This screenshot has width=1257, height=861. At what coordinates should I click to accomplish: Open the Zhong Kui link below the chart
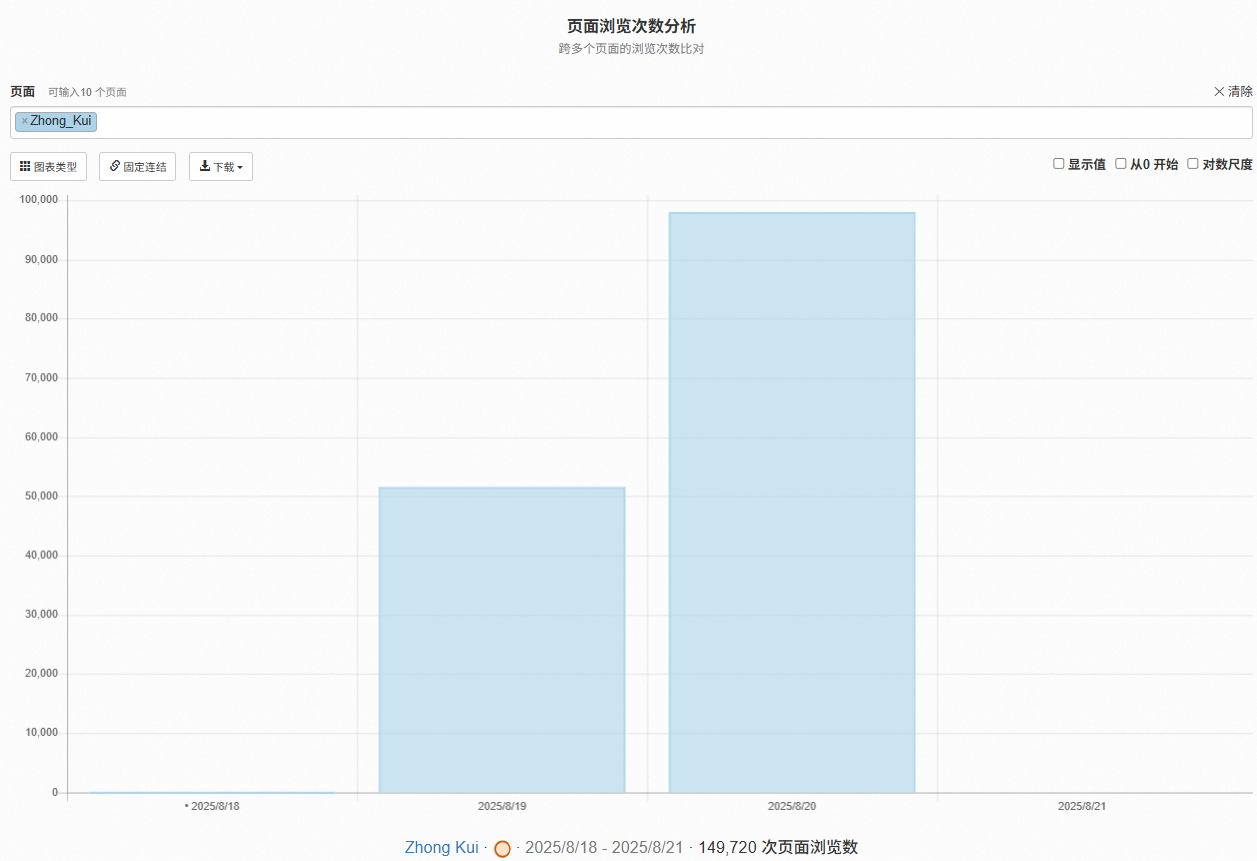441,847
